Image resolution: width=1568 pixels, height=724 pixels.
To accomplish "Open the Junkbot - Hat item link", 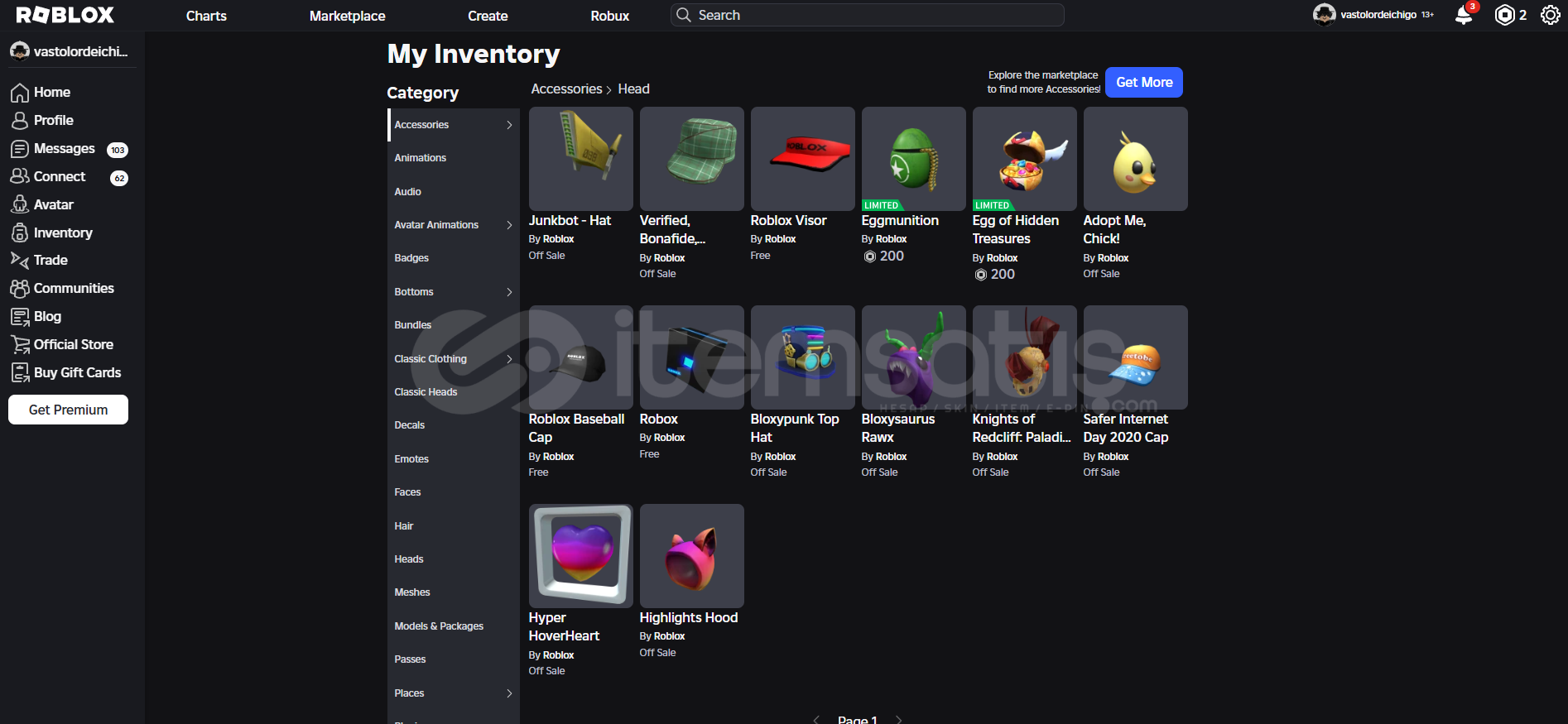I will pos(570,221).
